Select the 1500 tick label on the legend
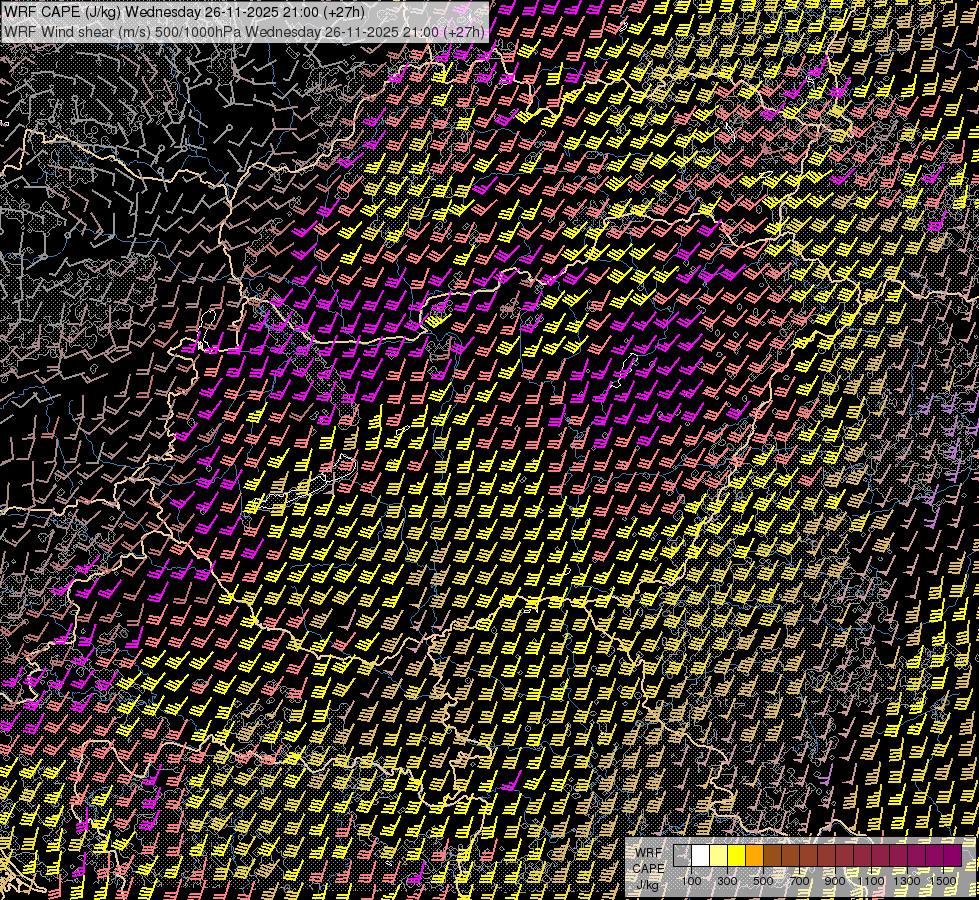Image resolution: width=979 pixels, height=900 pixels. pyautogui.click(x=943, y=880)
